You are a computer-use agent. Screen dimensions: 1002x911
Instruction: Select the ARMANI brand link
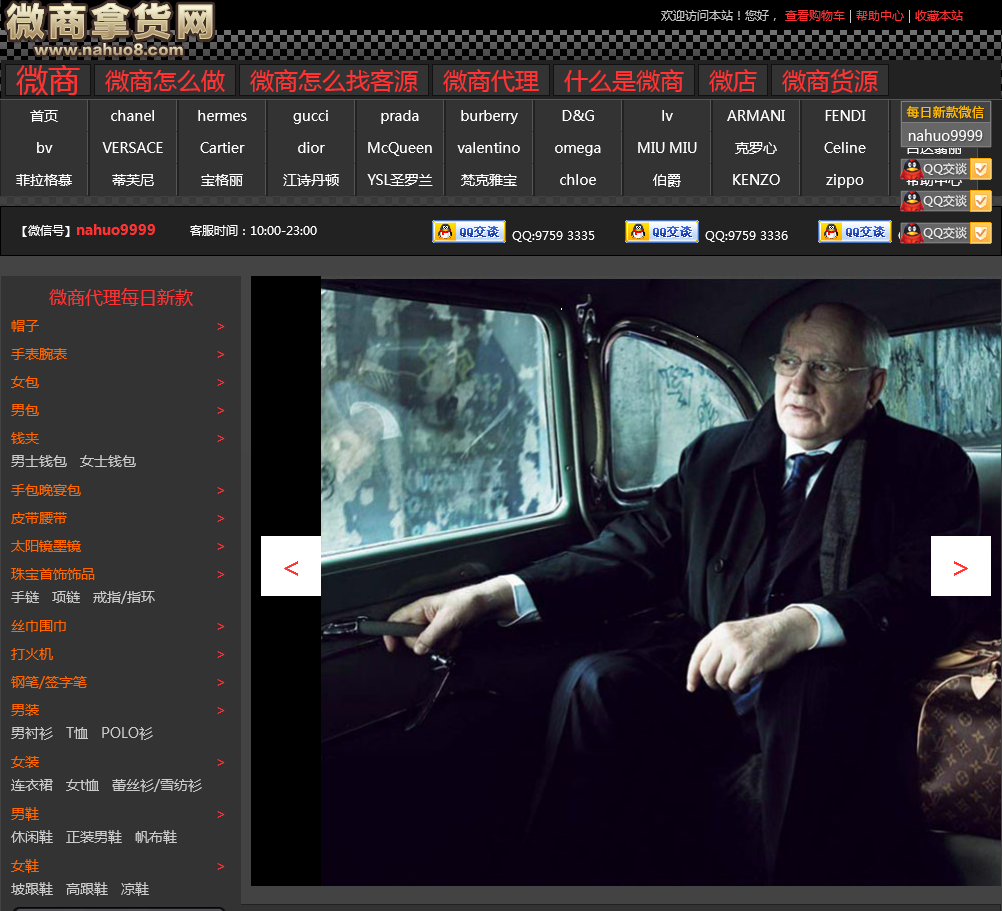[756, 116]
